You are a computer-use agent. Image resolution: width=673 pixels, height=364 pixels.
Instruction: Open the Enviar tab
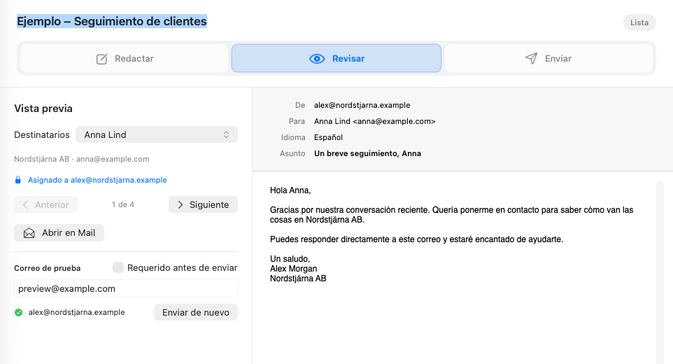[549, 58]
